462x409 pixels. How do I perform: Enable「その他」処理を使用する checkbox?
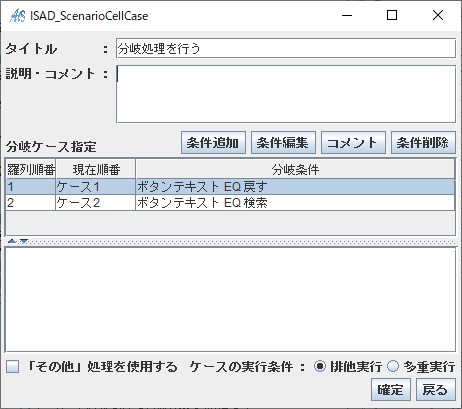pos(13,367)
